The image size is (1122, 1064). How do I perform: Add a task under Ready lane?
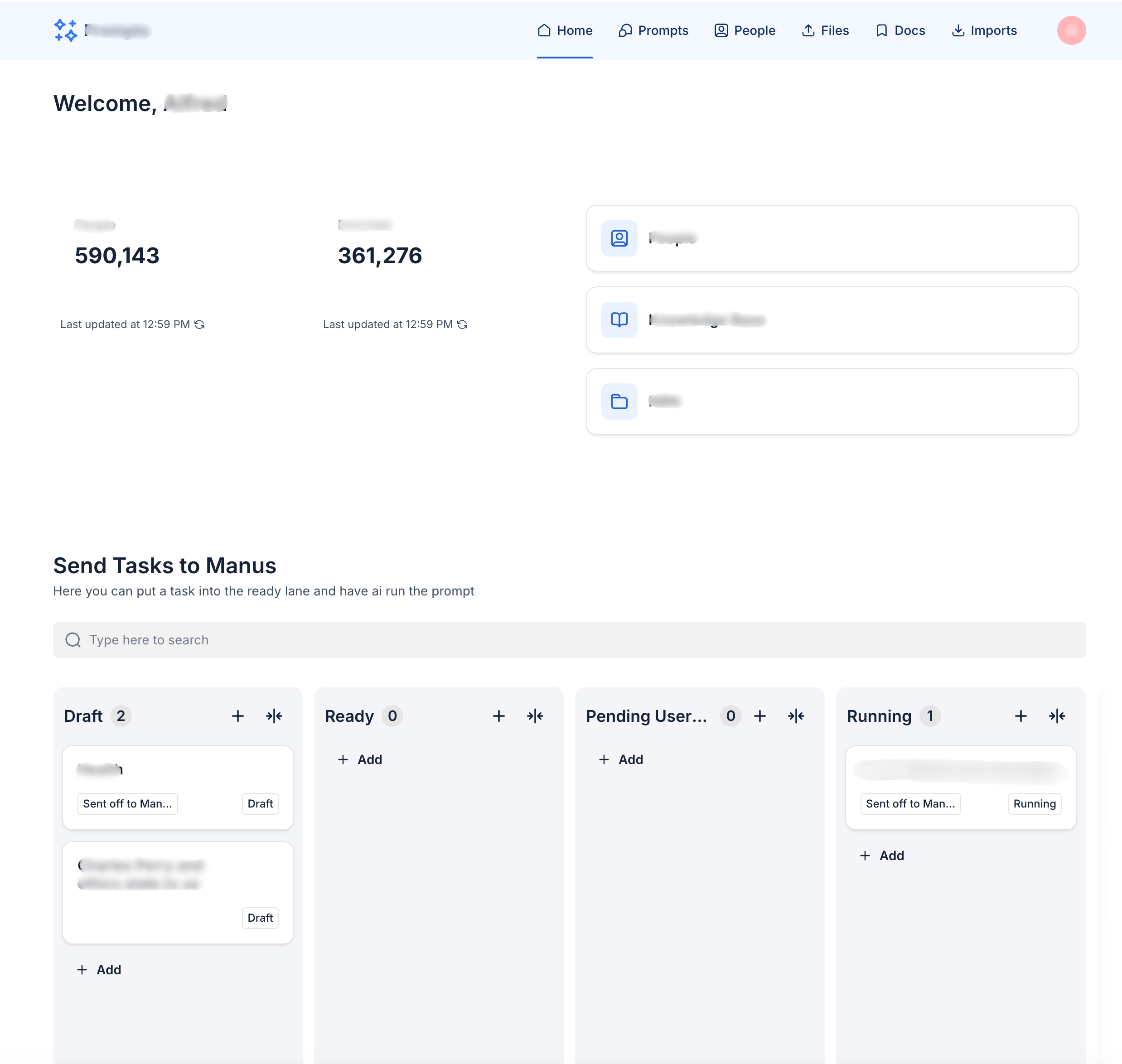(x=360, y=759)
